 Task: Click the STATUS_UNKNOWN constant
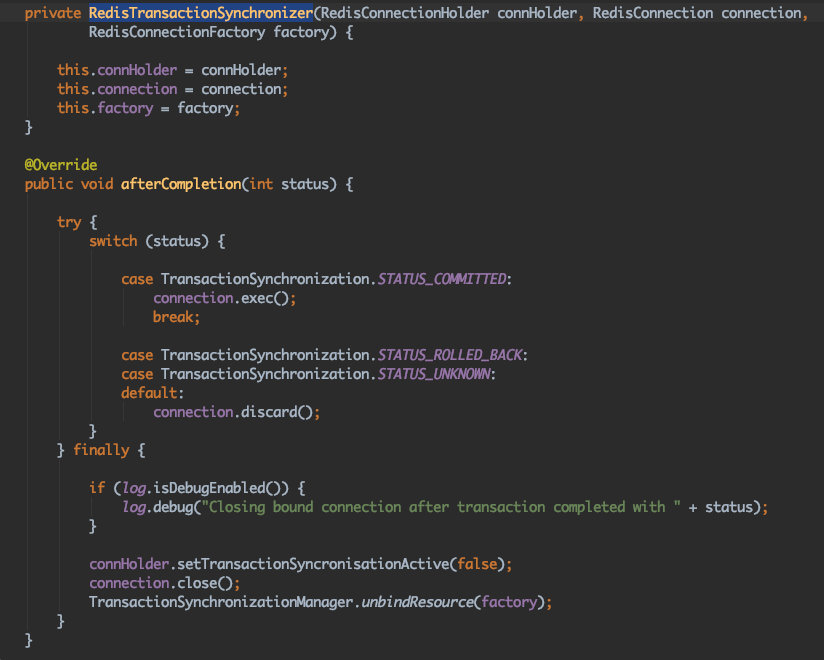(434, 374)
